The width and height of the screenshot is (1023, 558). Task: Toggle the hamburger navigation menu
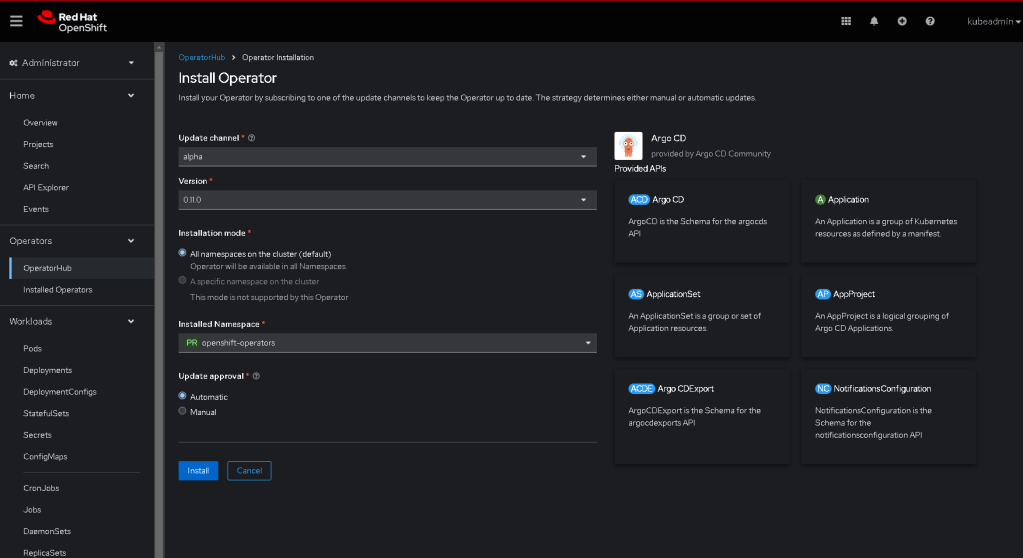click(x=16, y=21)
